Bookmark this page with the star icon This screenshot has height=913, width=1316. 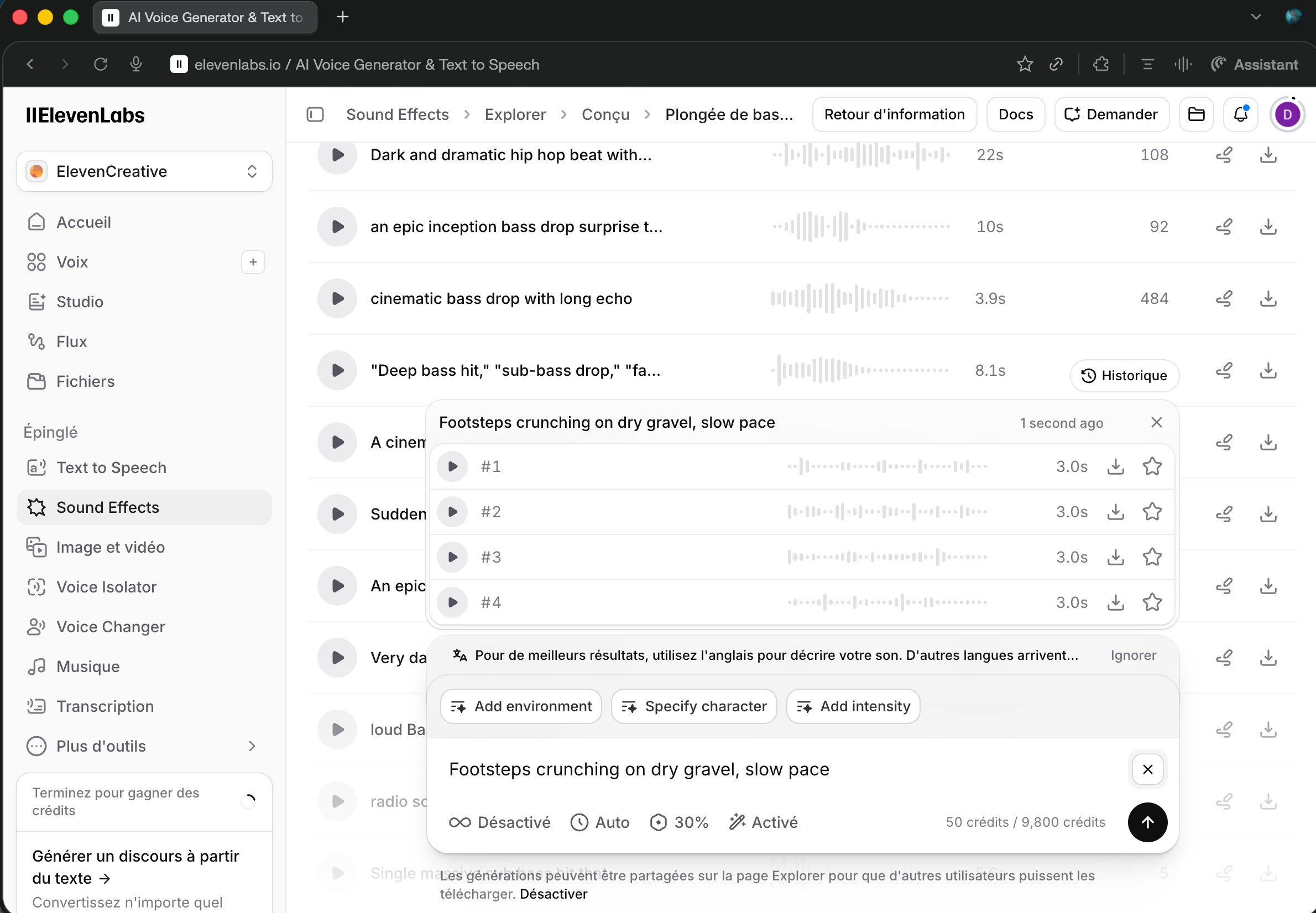1025,64
